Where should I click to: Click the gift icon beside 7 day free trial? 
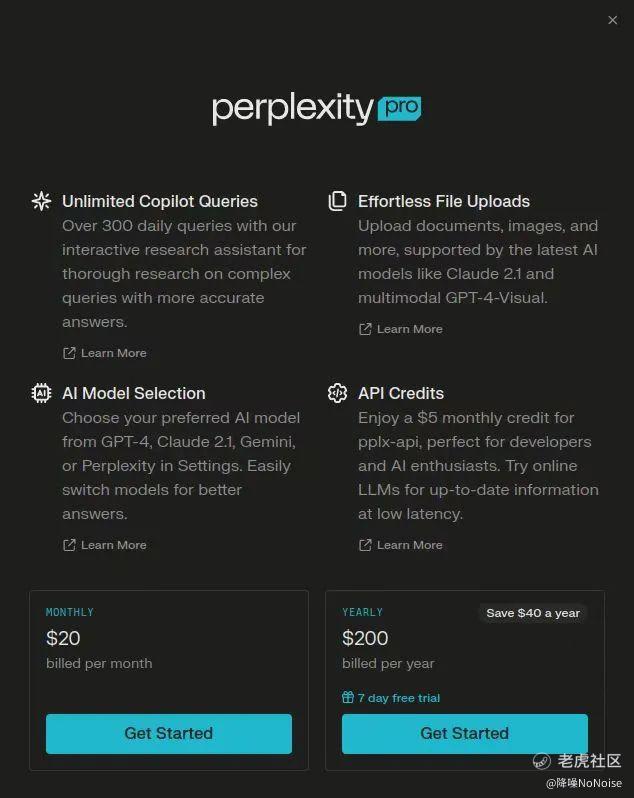tap(348, 697)
